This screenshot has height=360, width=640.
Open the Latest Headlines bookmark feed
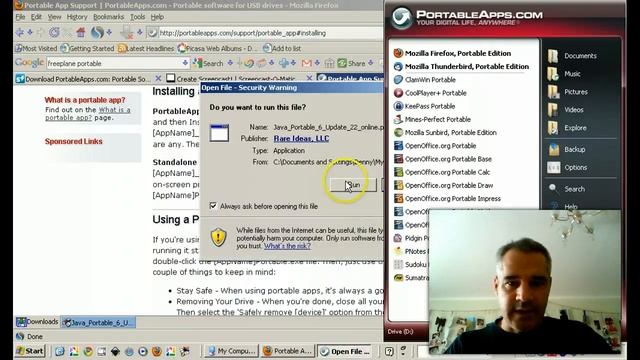pyautogui.click(x=146, y=48)
